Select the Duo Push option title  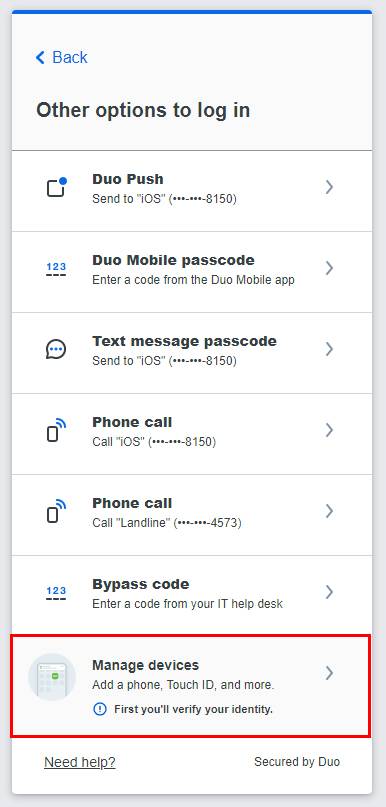pyautogui.click(x=128, y=179)
